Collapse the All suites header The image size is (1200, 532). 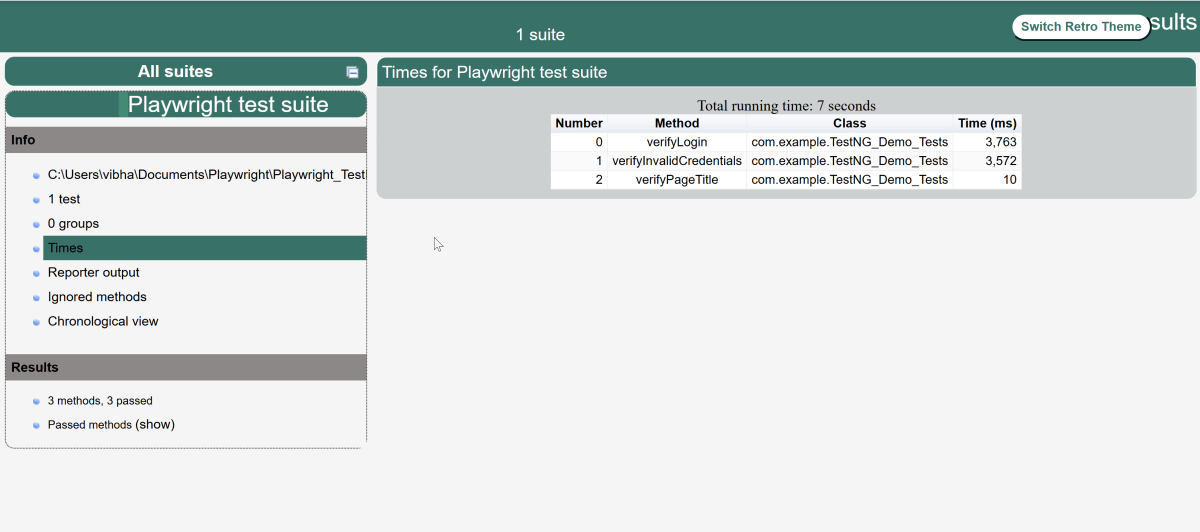click(175, 72)
